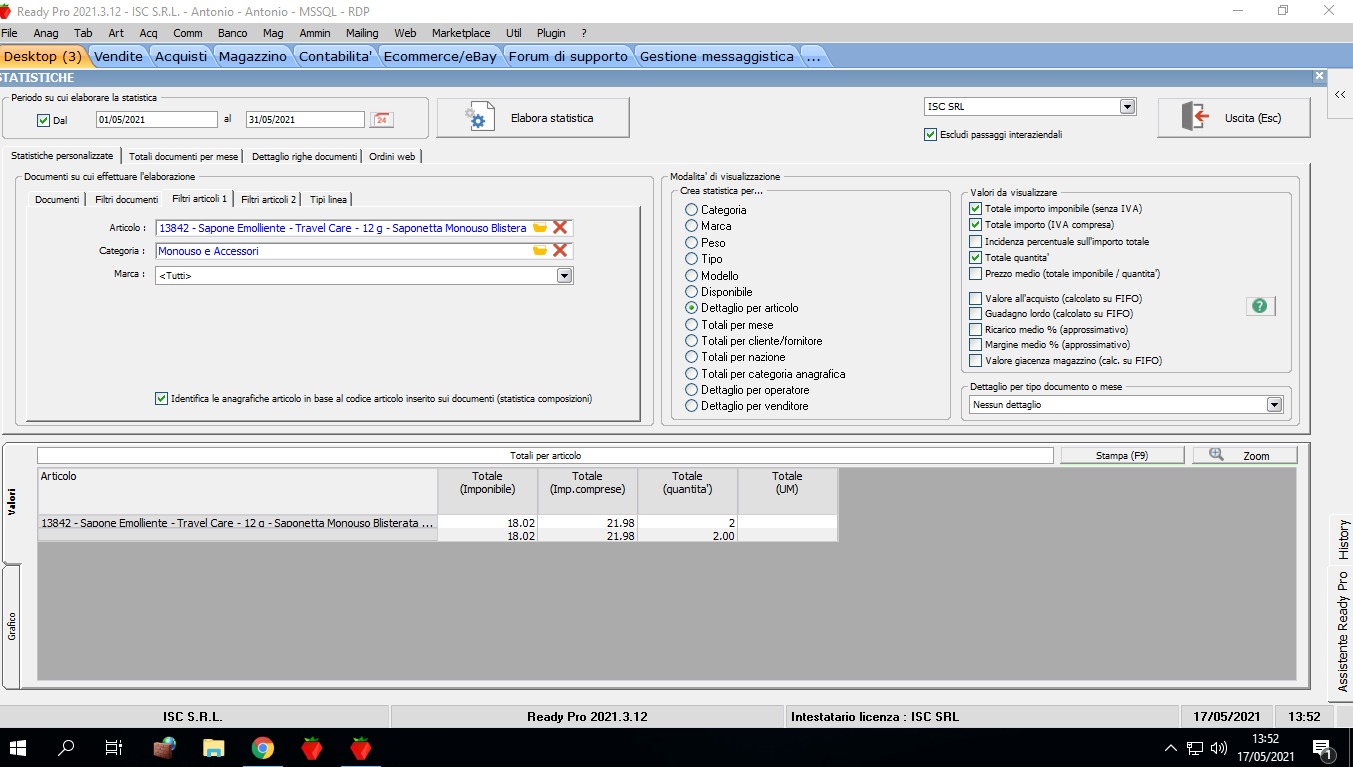The height and width of the screenshot is (767, 1353).
Task: Open the Banco menu
Action: (x=232, y=33)
